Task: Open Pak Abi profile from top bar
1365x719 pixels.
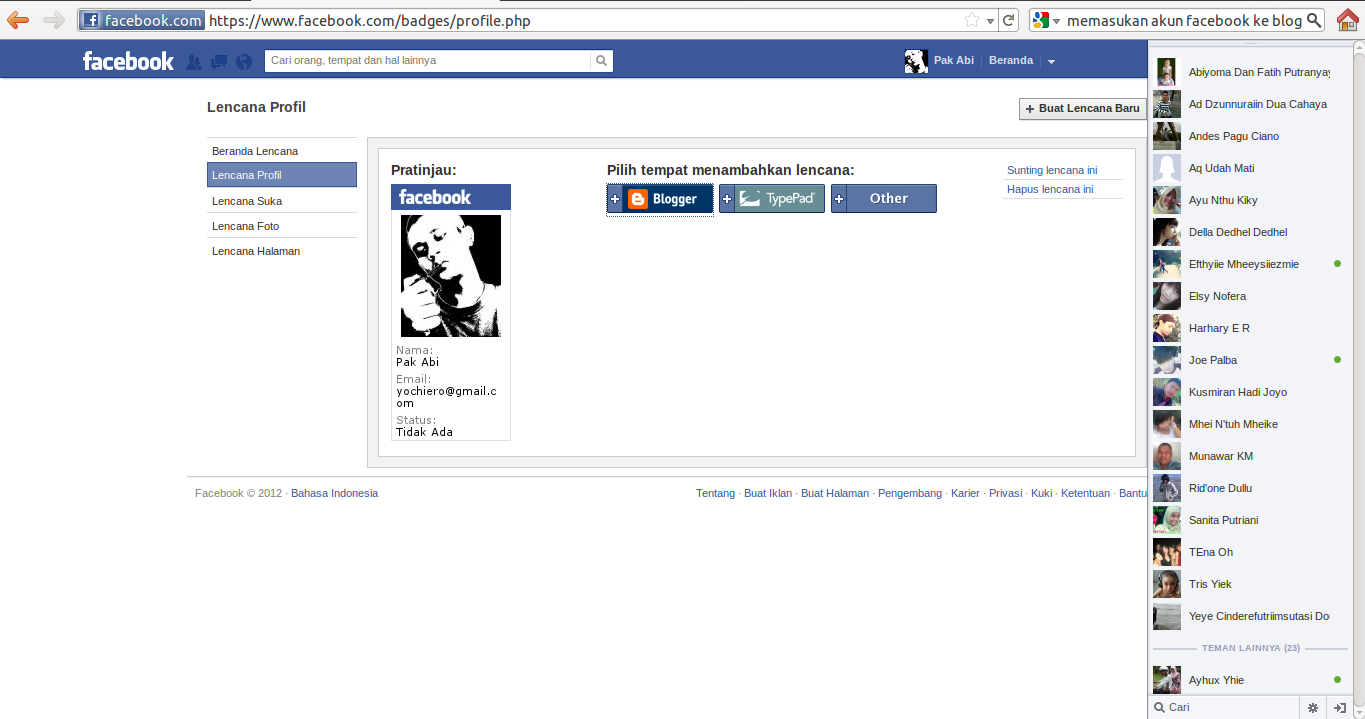Action: [939, 61]
